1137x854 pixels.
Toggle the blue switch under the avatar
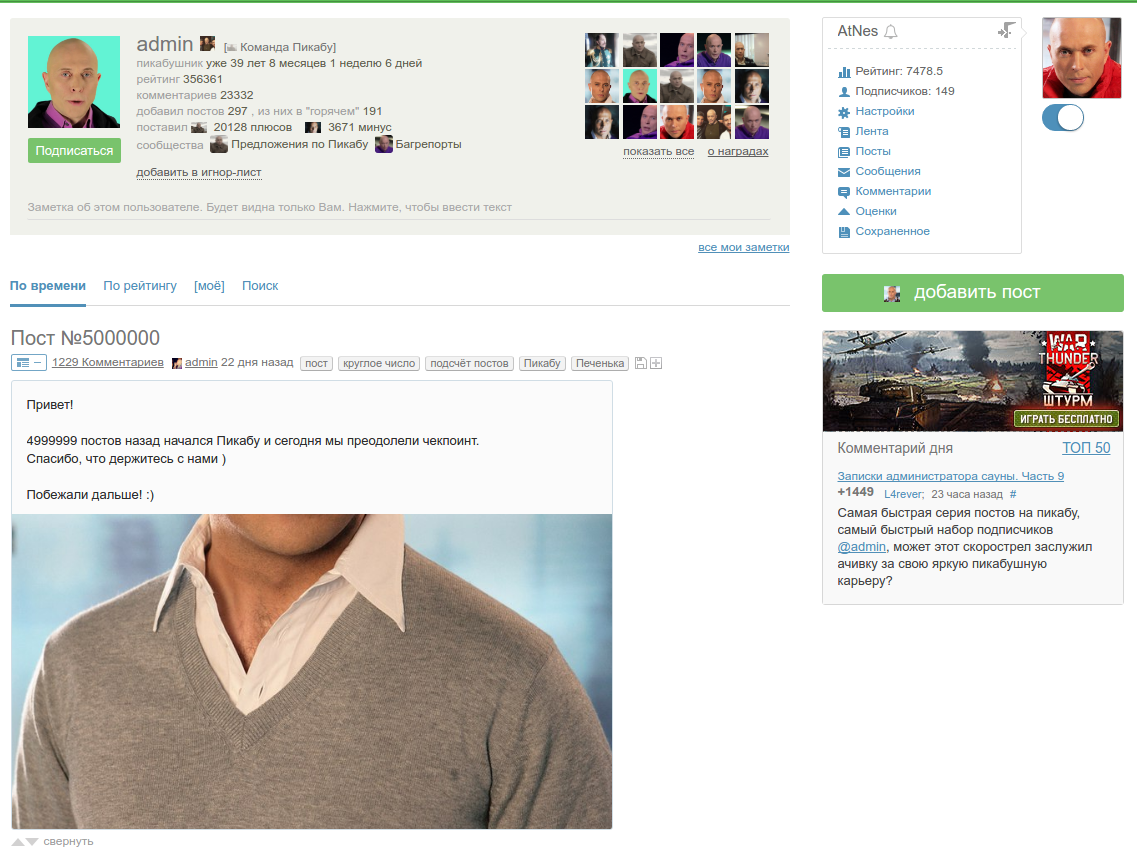[x=1063, y=117]
